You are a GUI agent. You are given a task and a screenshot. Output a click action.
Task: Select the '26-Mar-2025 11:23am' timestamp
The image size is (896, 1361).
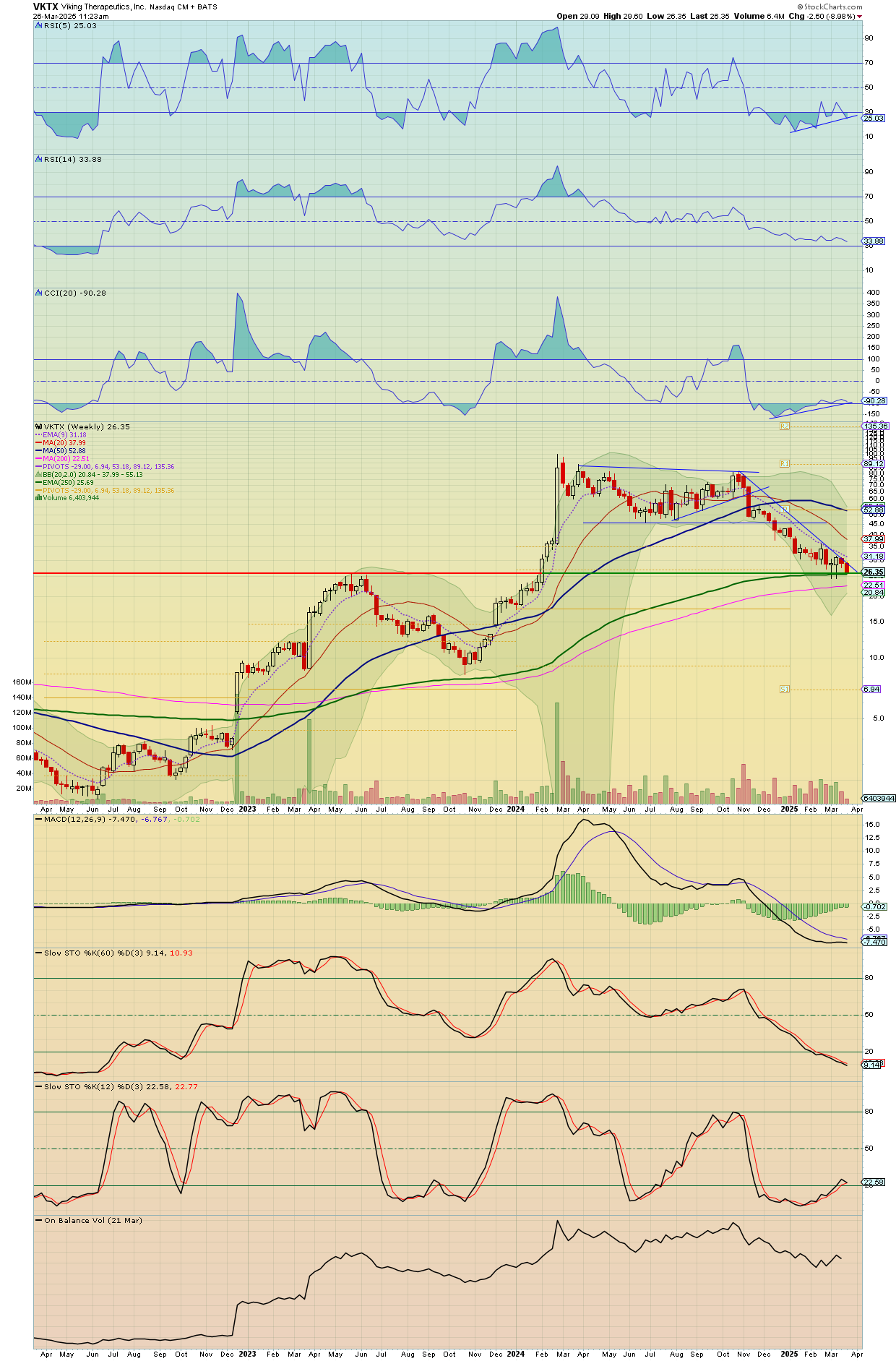(x=71, y=17)
